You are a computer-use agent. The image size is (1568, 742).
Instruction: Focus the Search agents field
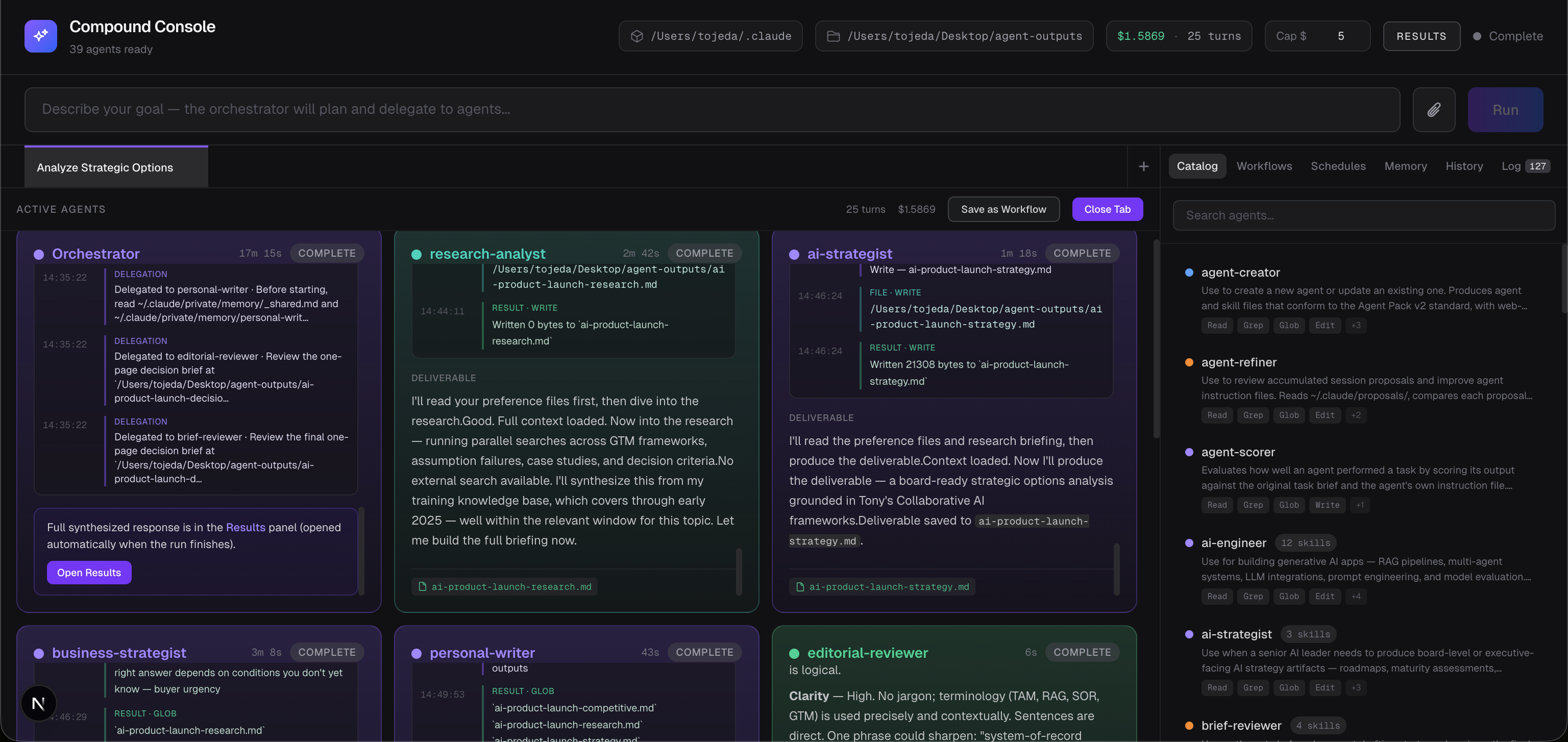click(1363, 215)
